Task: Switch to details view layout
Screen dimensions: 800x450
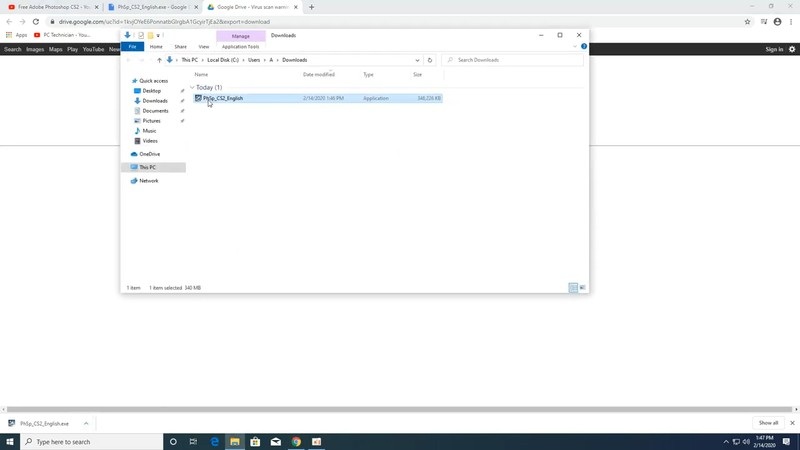Action: coord(573,288)
